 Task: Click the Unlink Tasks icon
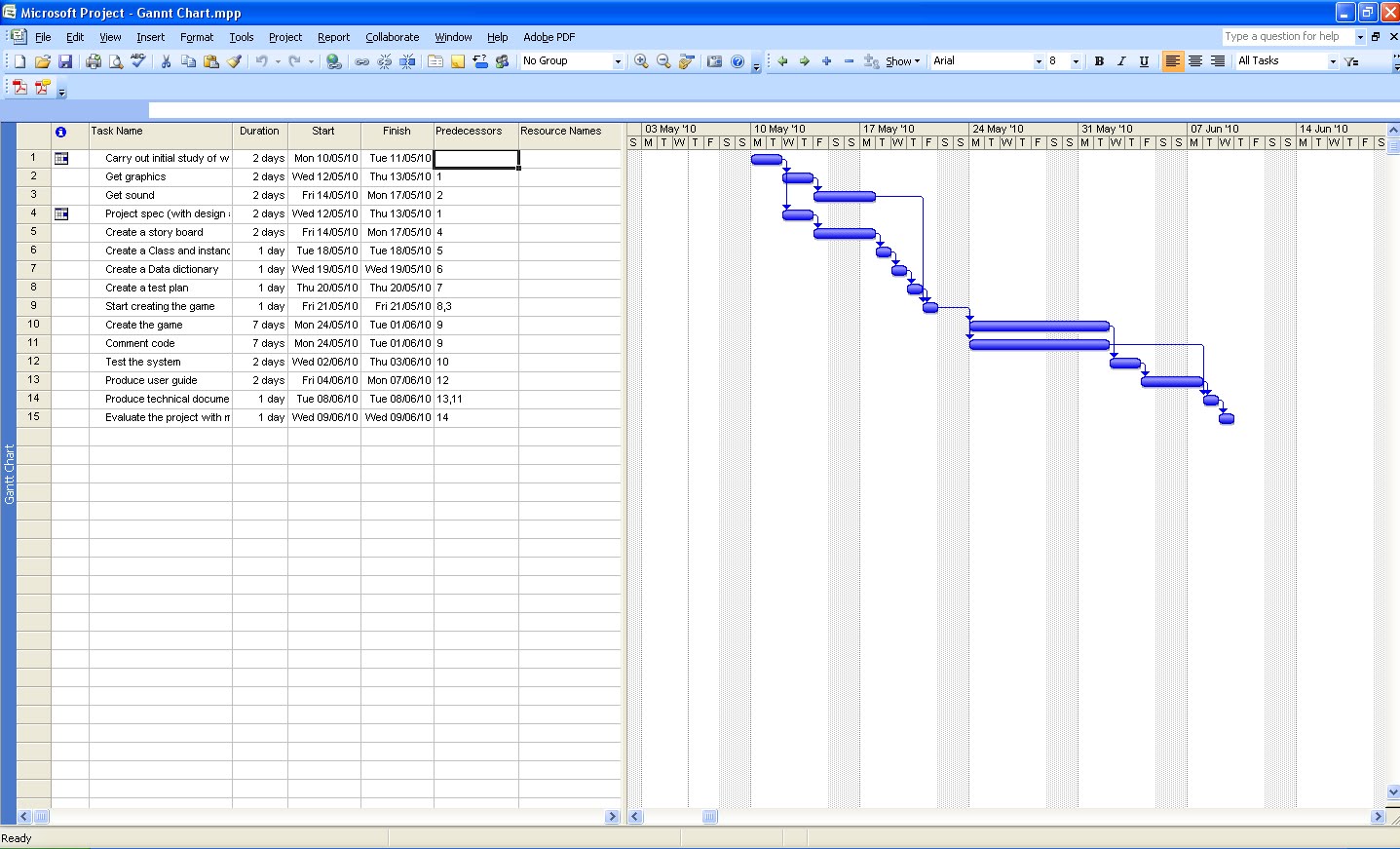[x=383, y=60]
